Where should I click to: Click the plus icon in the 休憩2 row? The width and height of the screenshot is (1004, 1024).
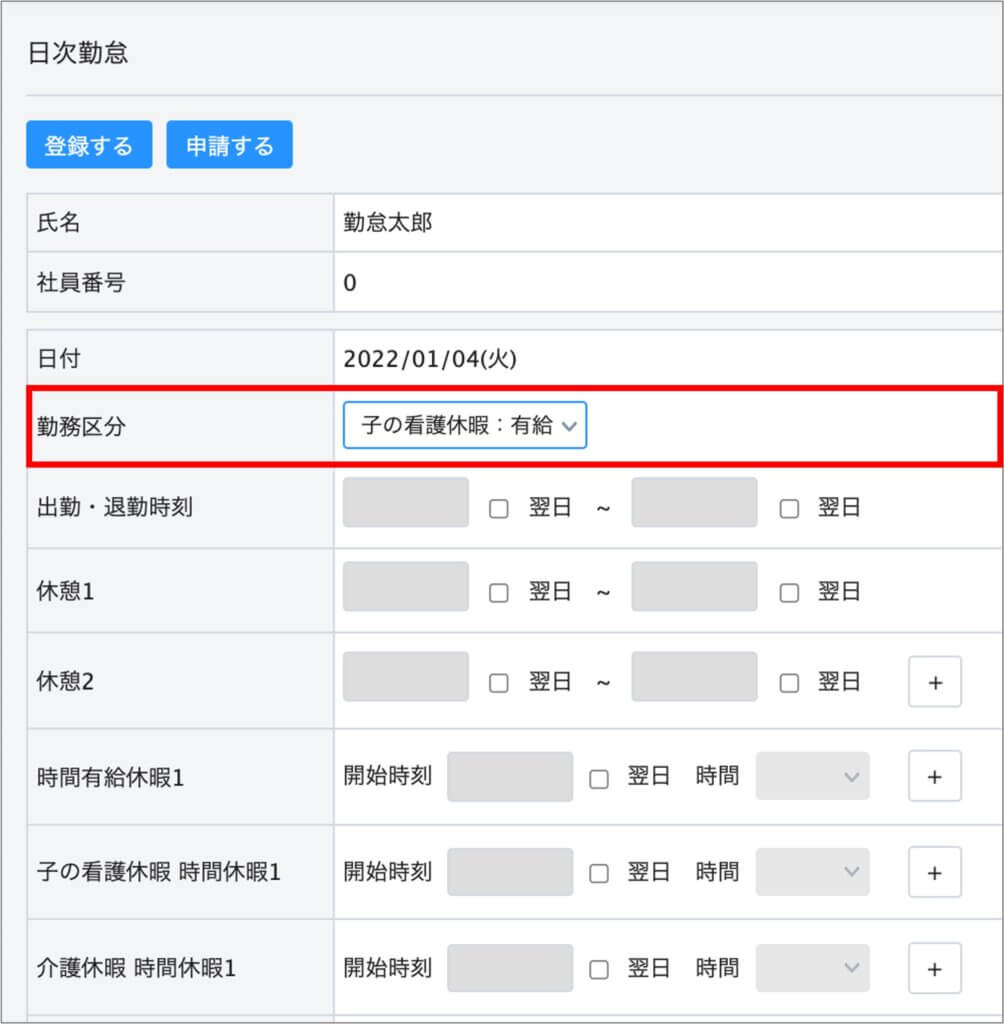click(934, 682)
